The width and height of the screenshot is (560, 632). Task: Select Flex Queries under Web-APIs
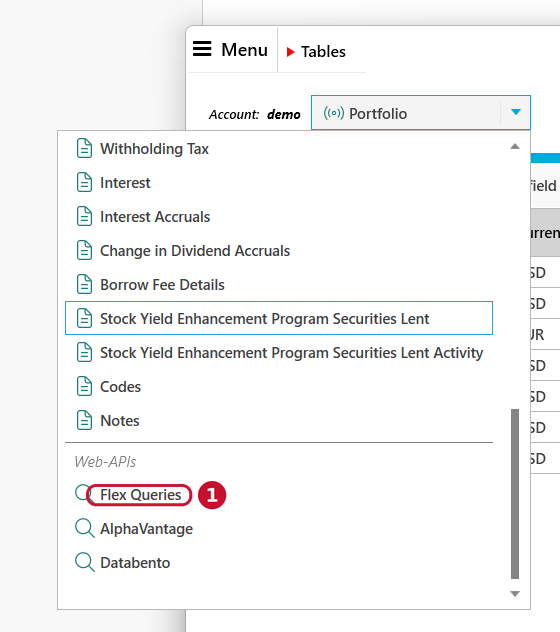click(141, 495)
